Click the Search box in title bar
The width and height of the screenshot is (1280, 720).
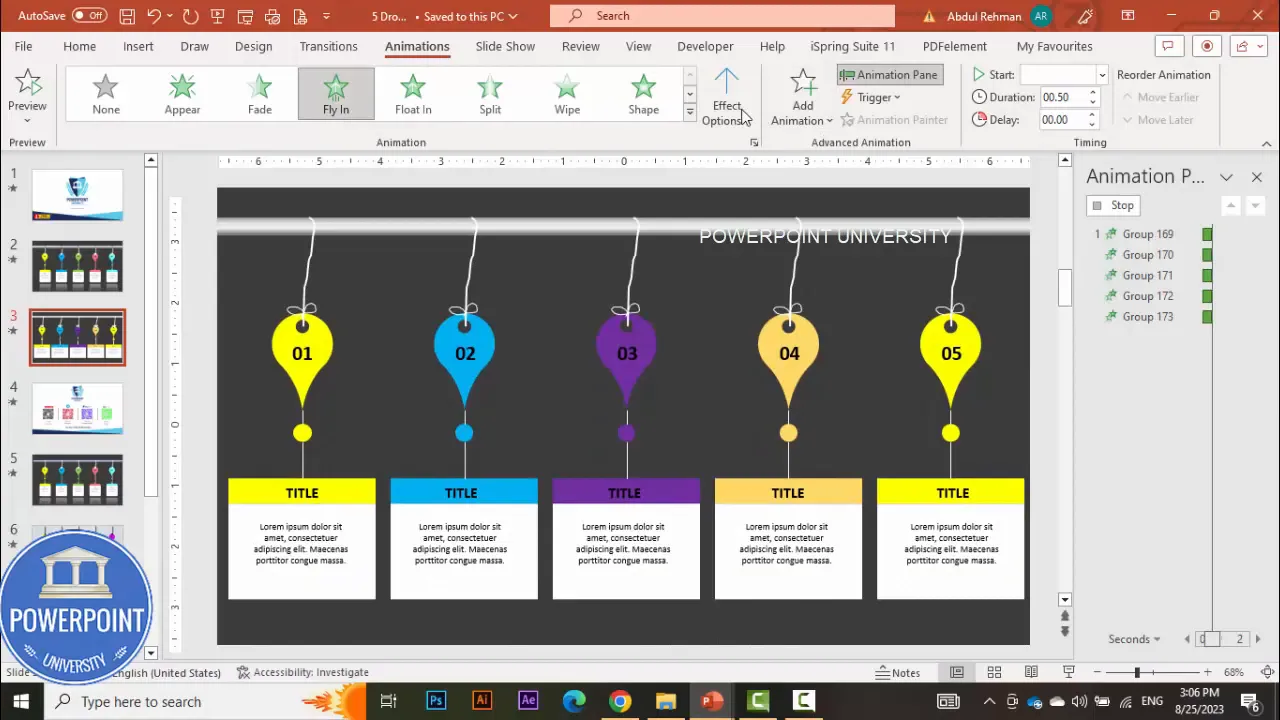722,16
